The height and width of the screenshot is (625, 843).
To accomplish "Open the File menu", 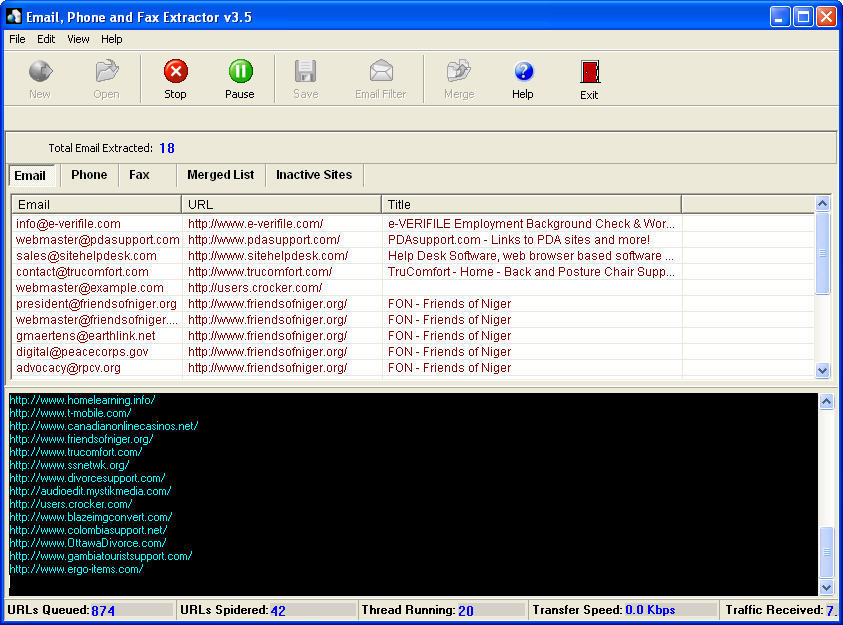I will tap(16, 39).
